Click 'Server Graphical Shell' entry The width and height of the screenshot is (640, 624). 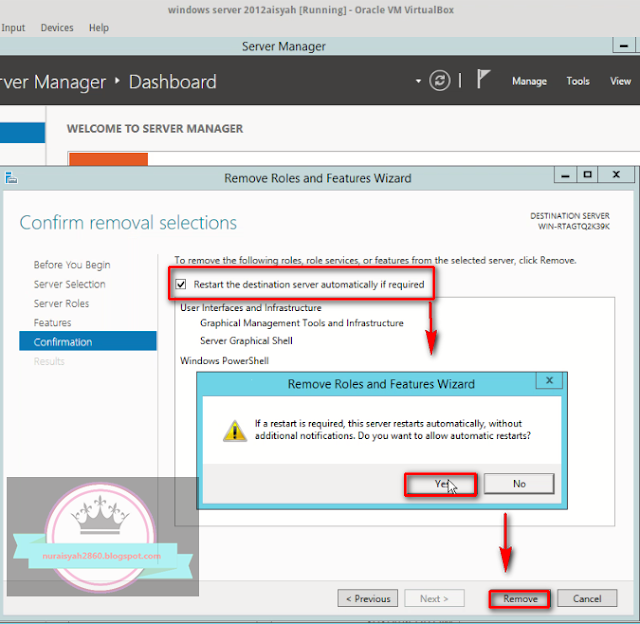pos(246,340)
